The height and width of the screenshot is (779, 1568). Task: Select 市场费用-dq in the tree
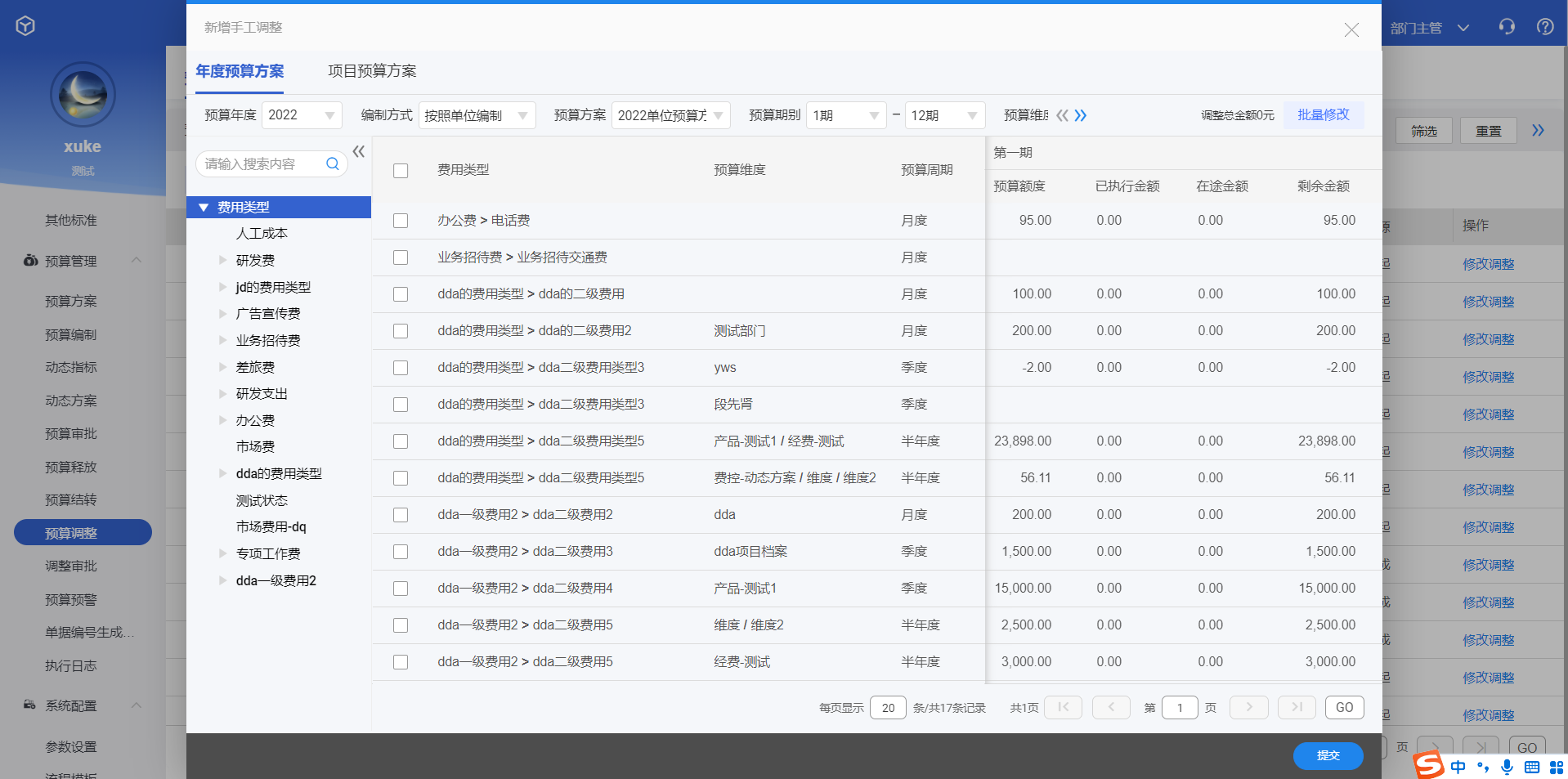point(271,526)
